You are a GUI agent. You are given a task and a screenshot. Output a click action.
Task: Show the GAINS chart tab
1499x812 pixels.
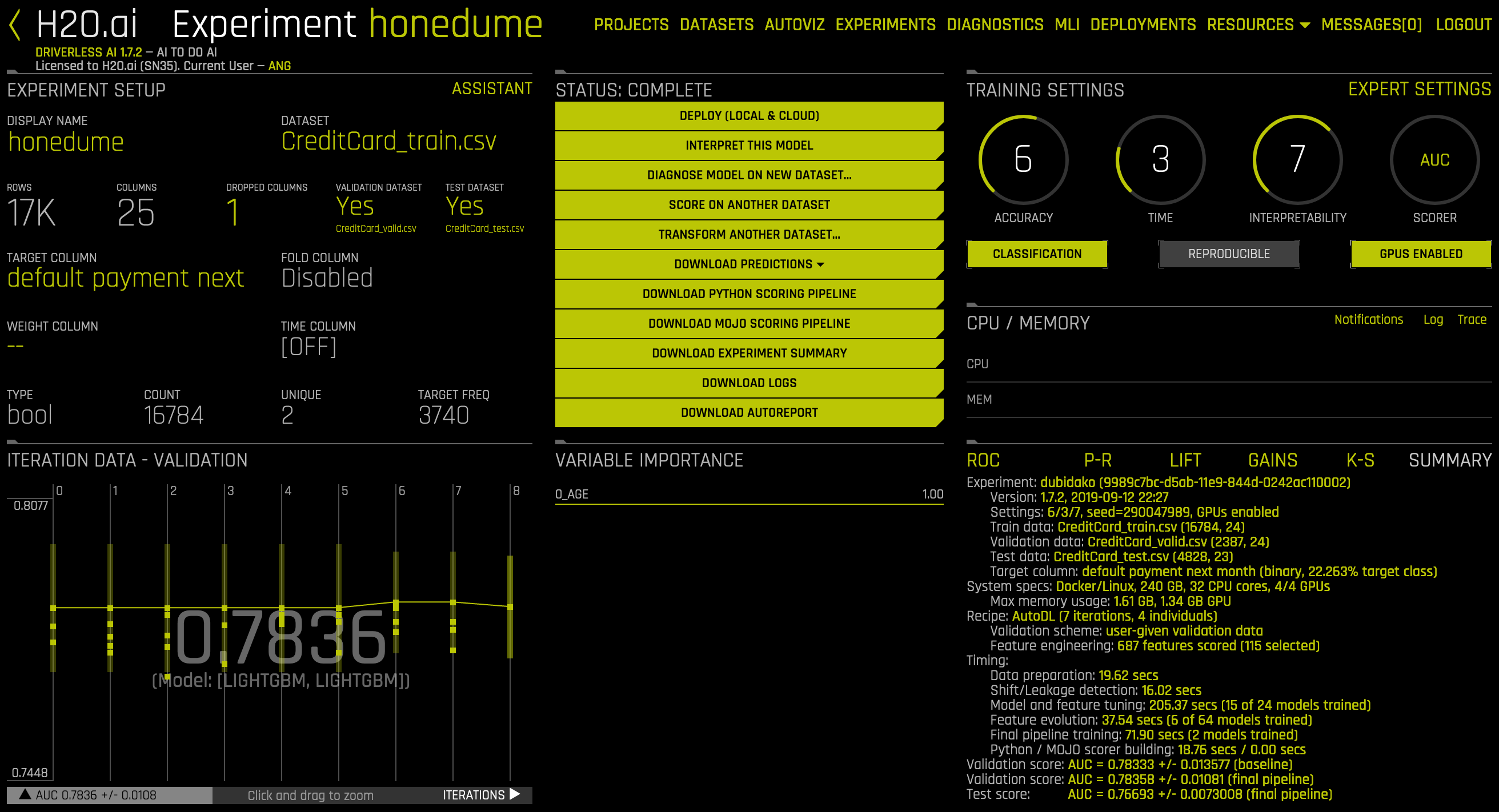[1273, 460]
